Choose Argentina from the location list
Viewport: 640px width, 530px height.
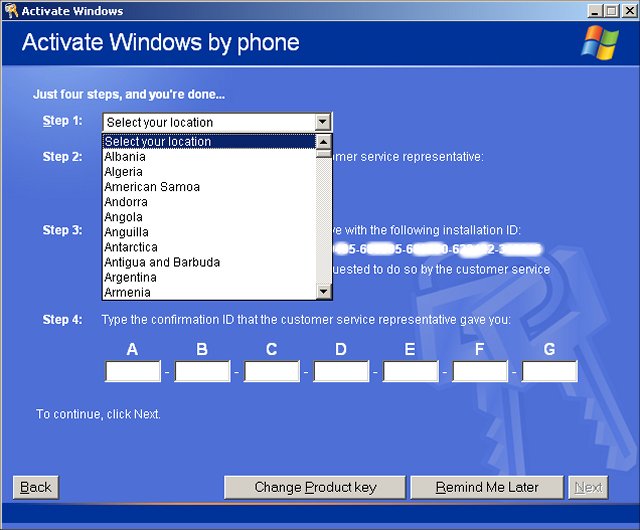pyautogui.click(x=130, y=277)
